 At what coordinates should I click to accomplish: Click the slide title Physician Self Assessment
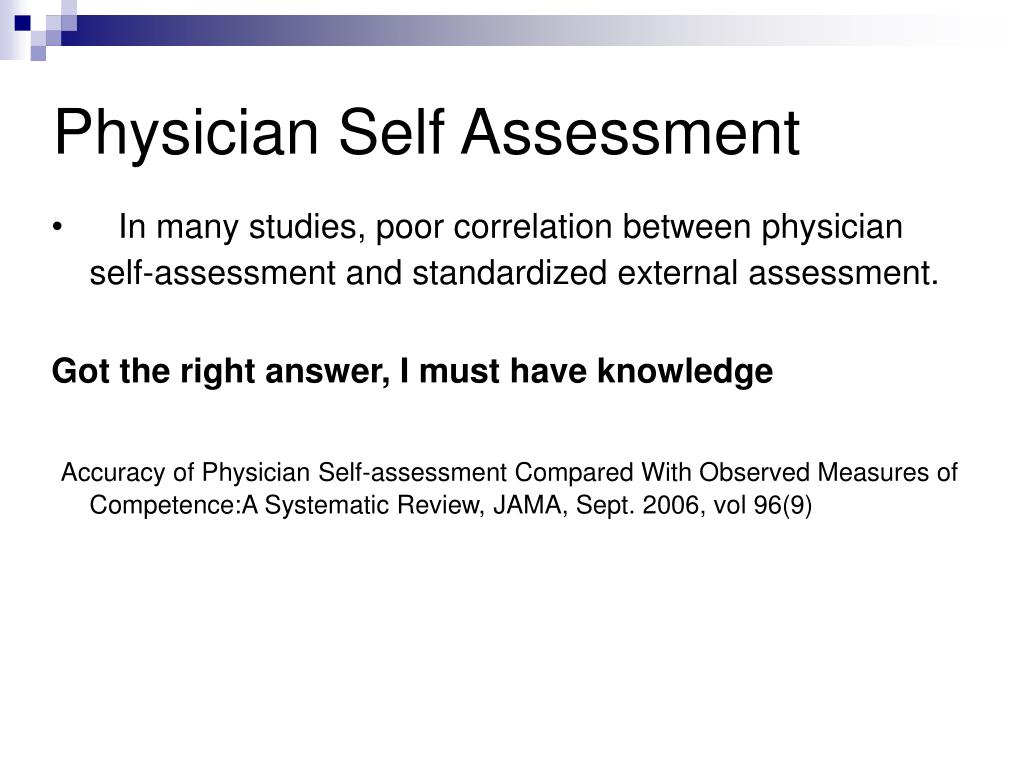click(426, 133)
